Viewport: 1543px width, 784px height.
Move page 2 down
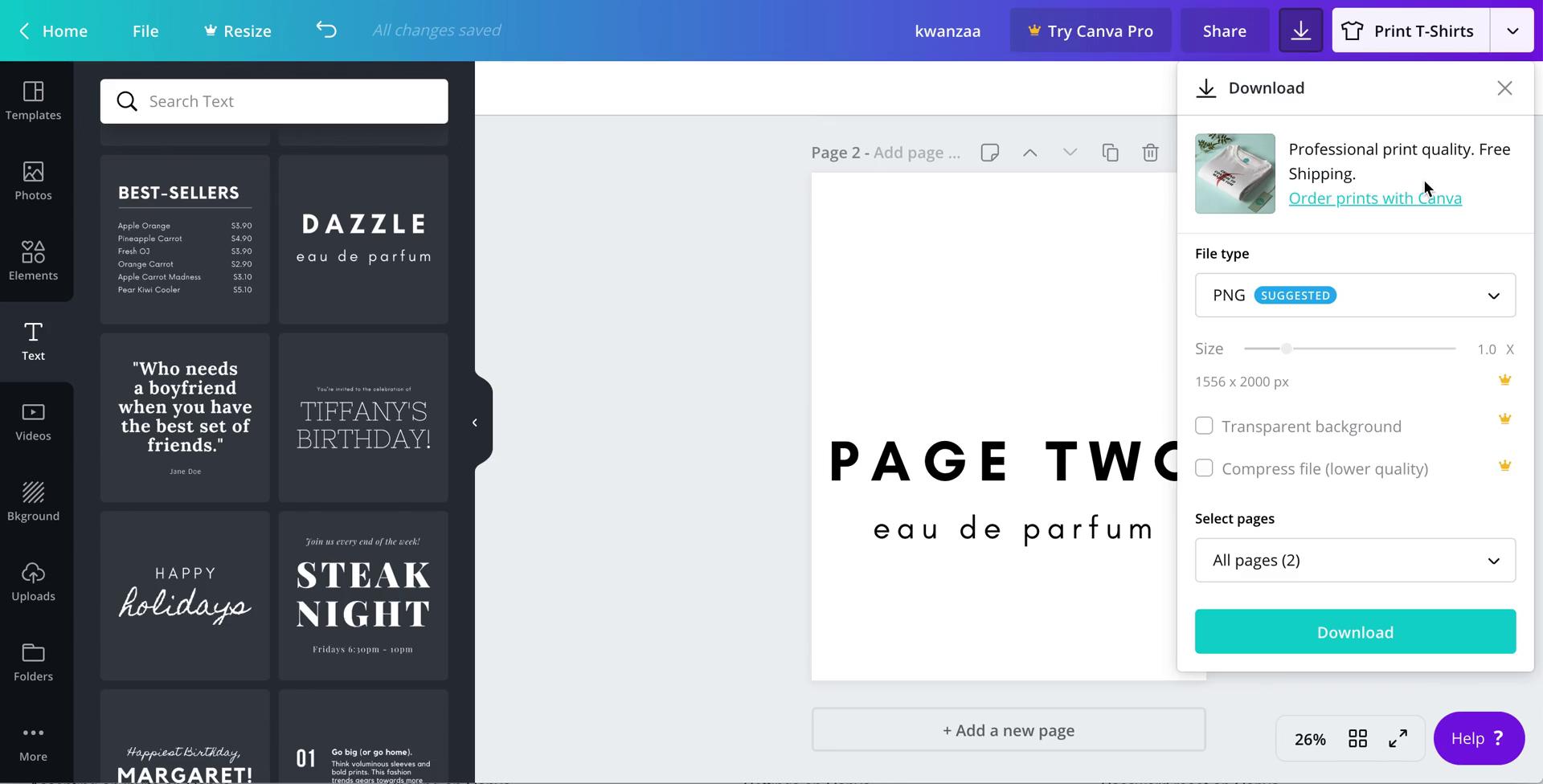coord(1070,153)
